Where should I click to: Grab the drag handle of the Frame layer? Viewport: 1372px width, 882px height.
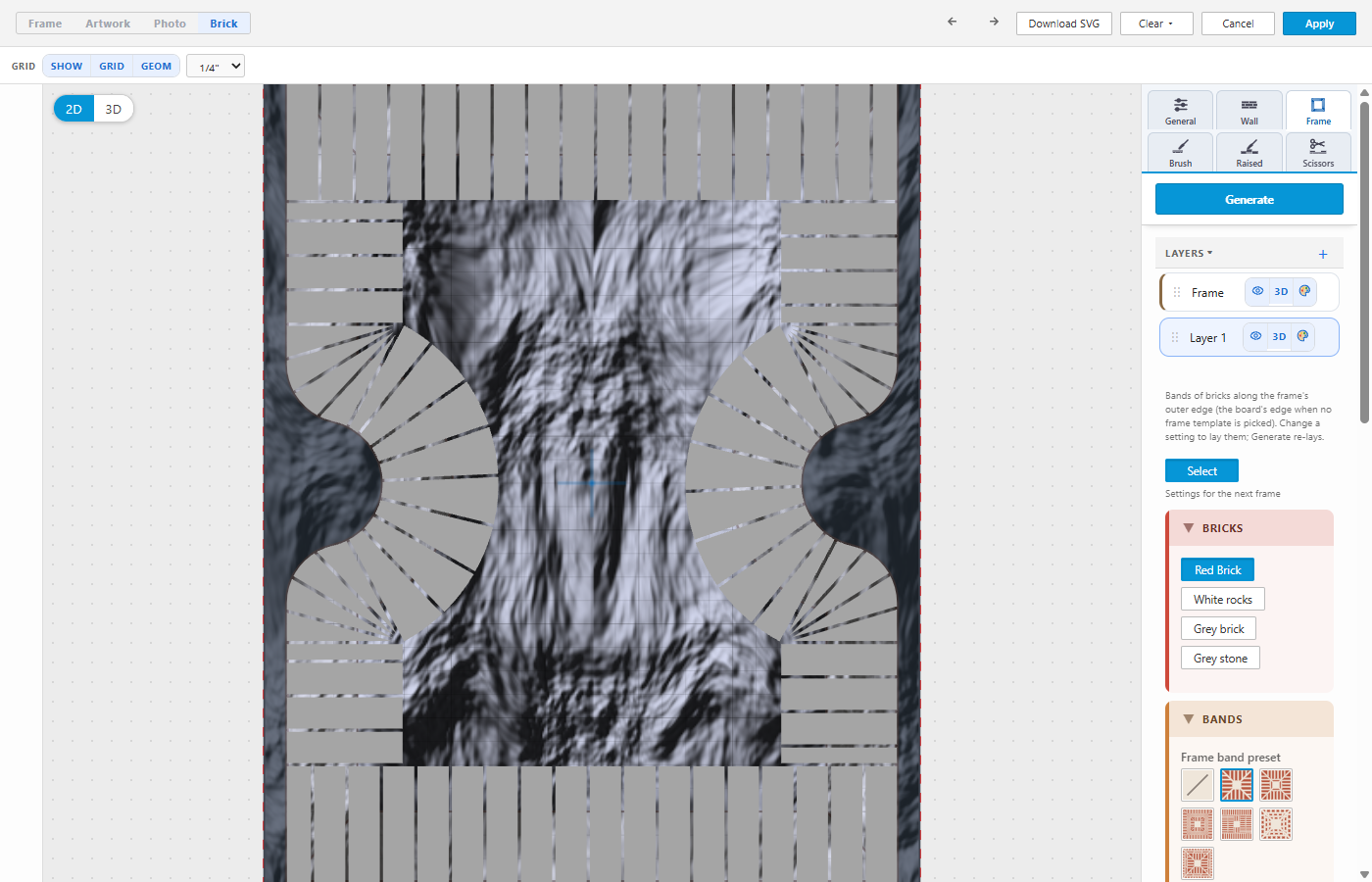click(1177, 292)
